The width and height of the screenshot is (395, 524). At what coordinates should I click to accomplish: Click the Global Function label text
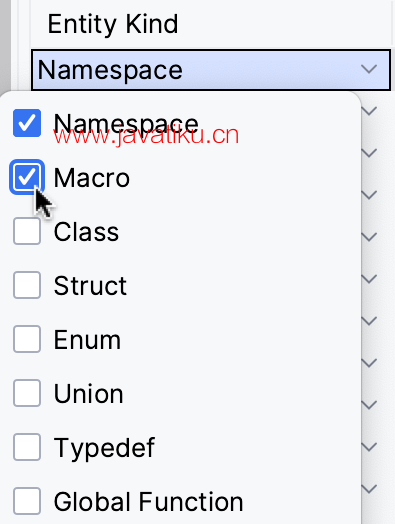click(x=148, y=502)
